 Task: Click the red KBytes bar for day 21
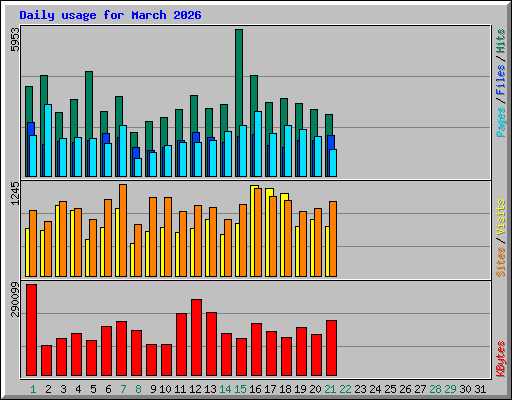pyautogui.click(x=331, y=348)
